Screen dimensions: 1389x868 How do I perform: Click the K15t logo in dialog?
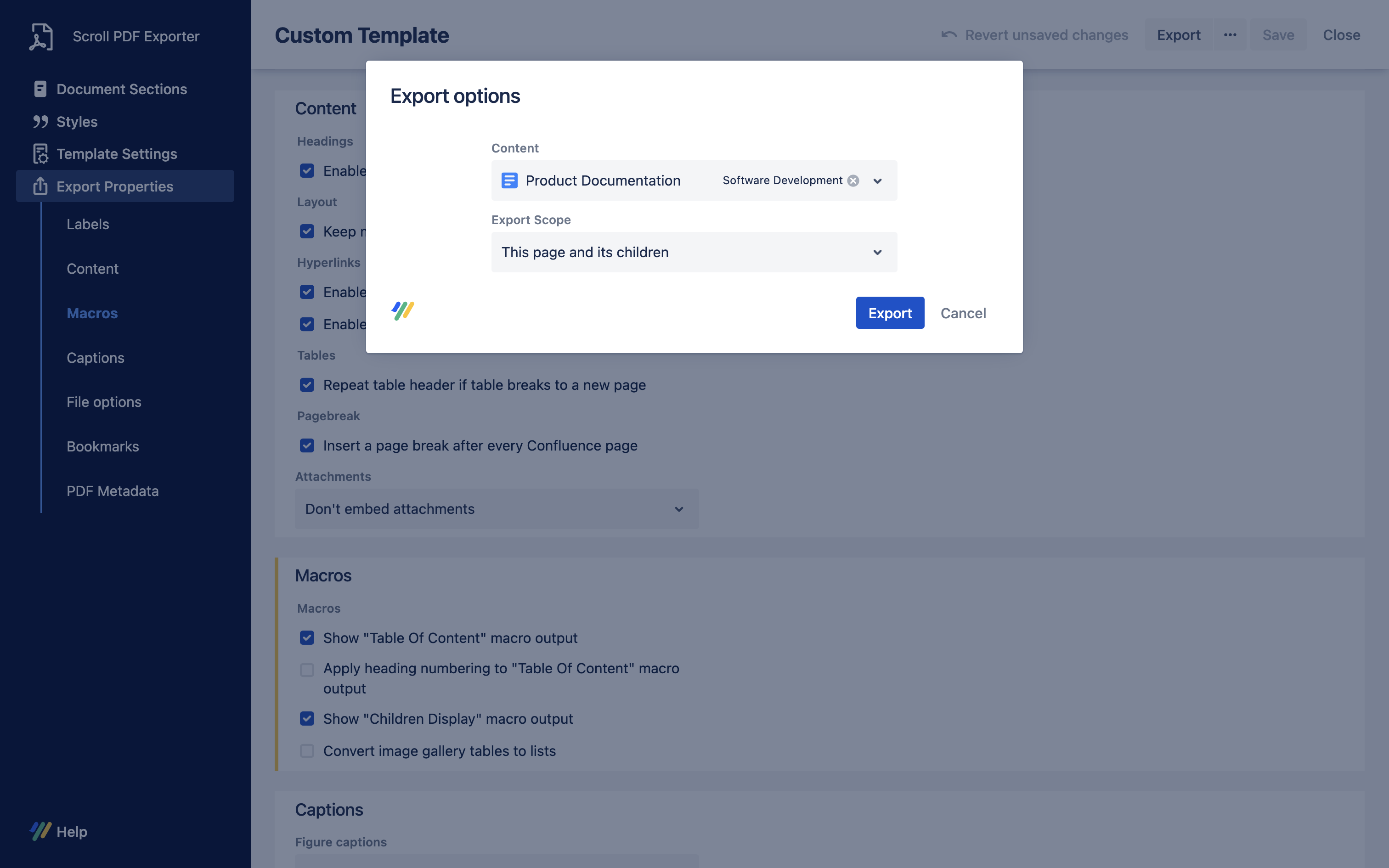coord(403,310)
